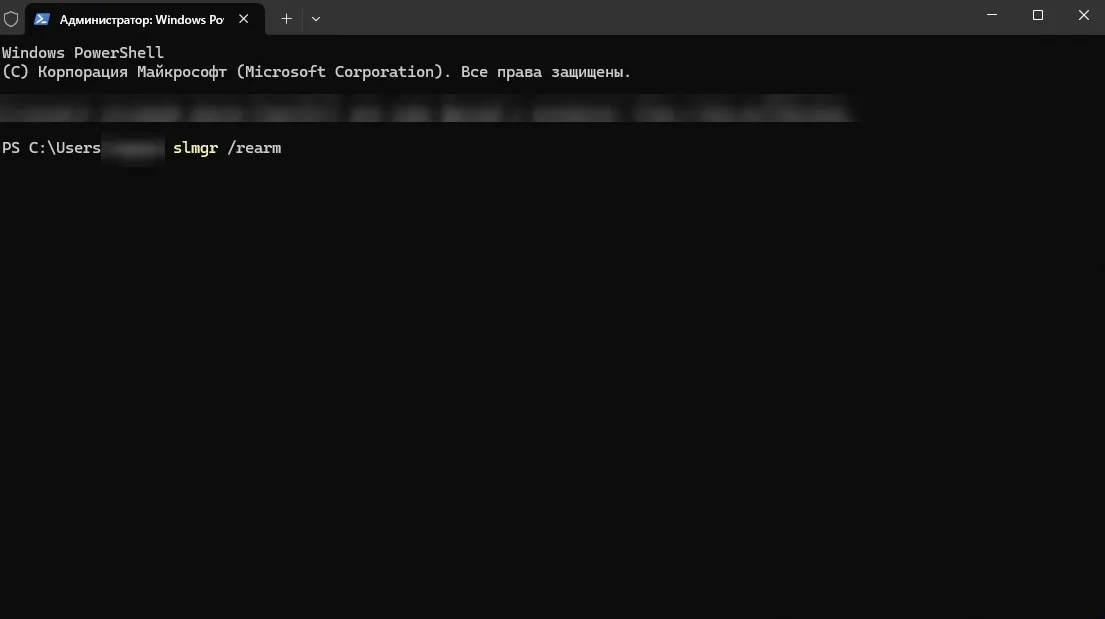Maximize the terminal window
The width and height of the screenshot is (1105, 619).
1037,15
